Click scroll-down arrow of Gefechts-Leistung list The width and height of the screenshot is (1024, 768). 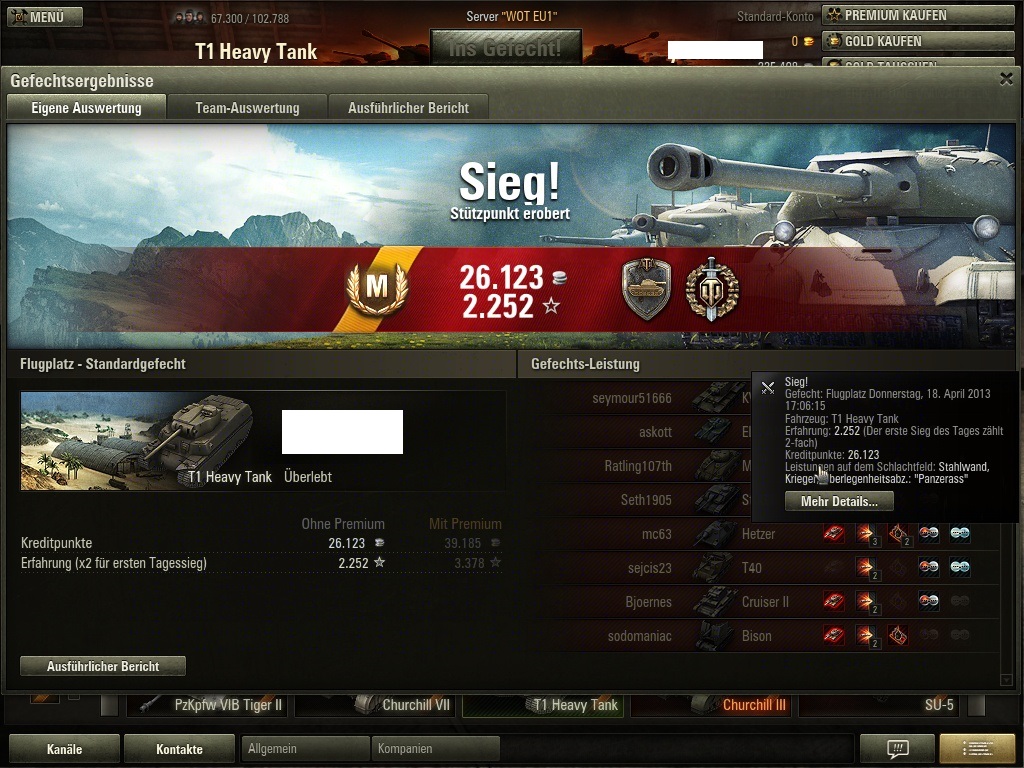click(x=1006, y=680)
